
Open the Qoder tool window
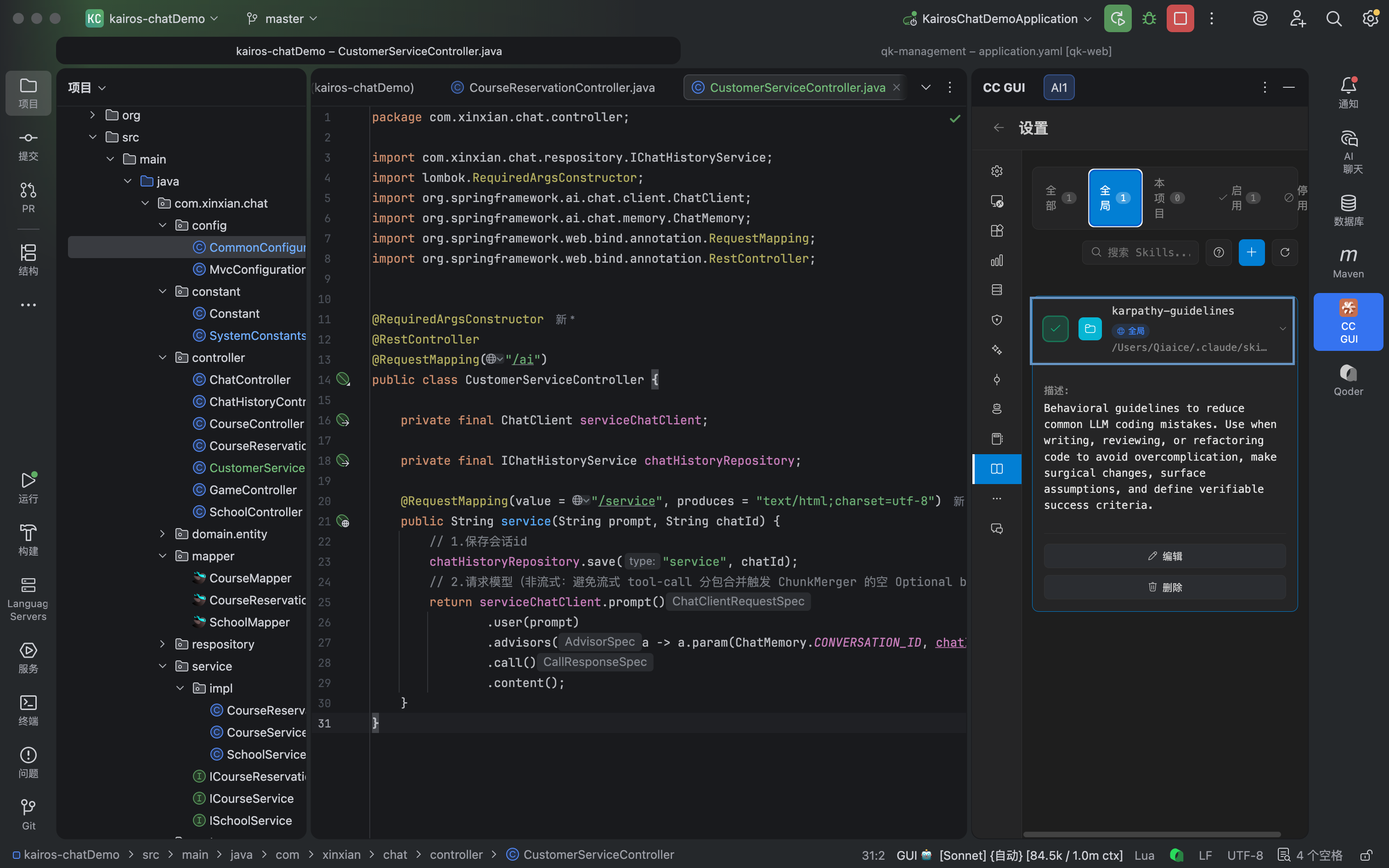pos(1348,380)
